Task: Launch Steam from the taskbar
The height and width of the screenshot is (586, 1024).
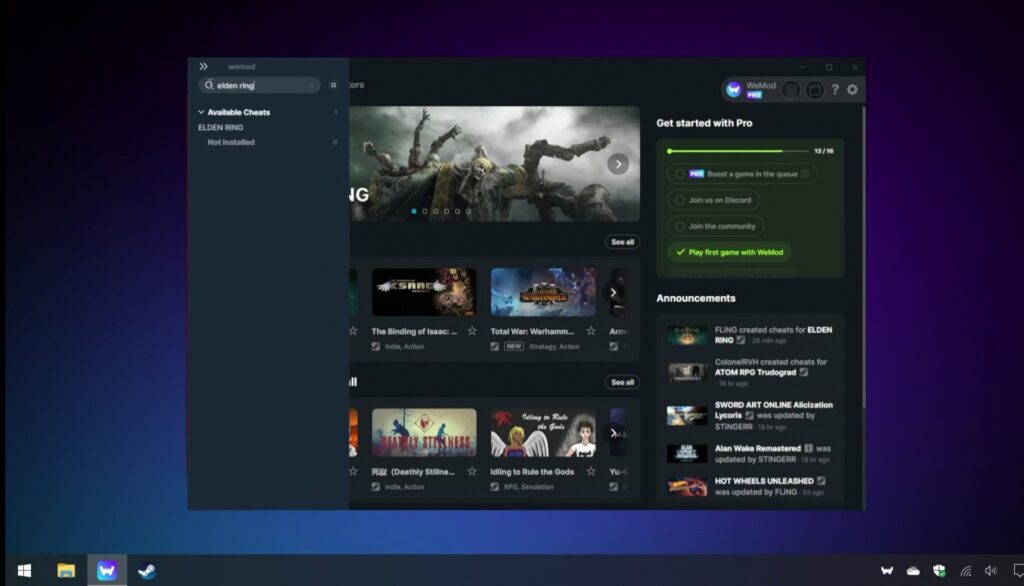Action: click(x=147, y=570)
